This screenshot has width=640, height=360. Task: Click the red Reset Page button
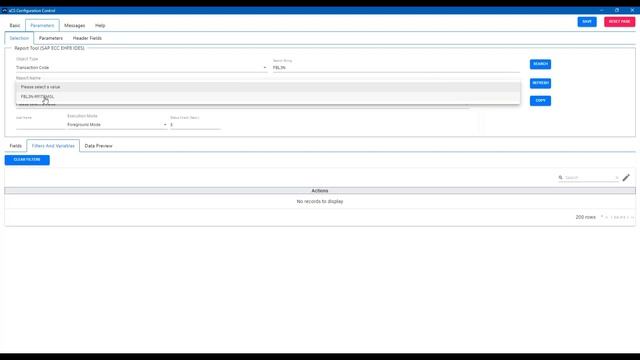click(619, 22)
